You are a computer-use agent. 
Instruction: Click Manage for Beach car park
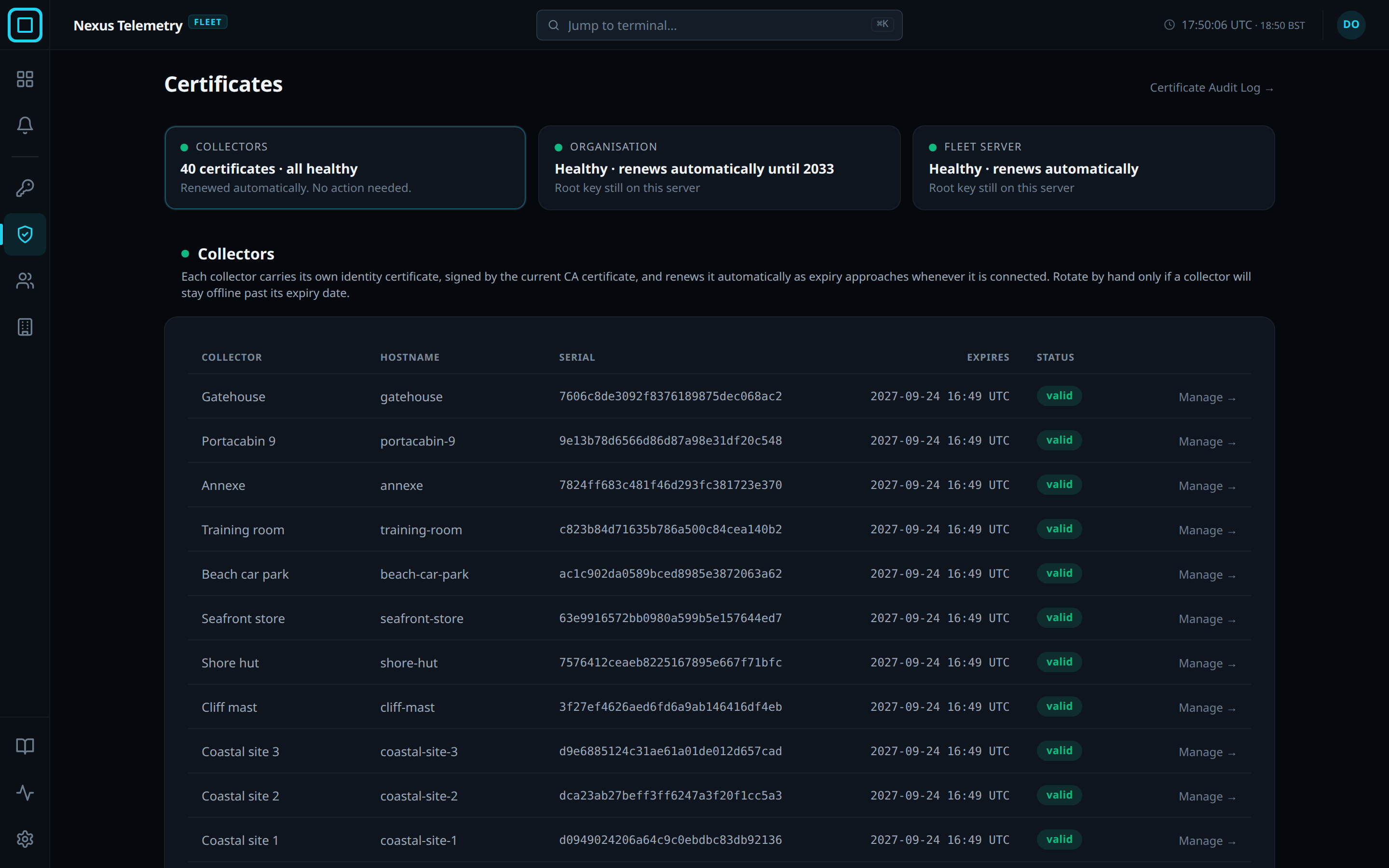(1207, 575)
